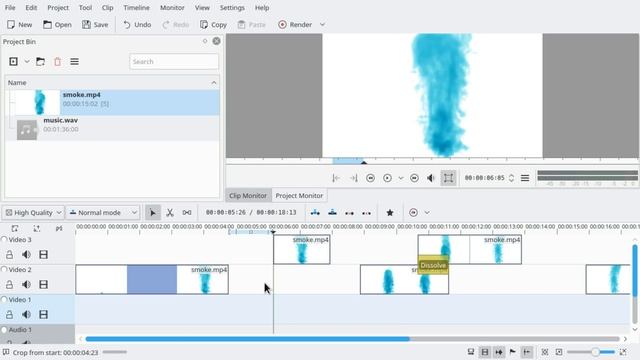Lock the Video 3 track

9,255
